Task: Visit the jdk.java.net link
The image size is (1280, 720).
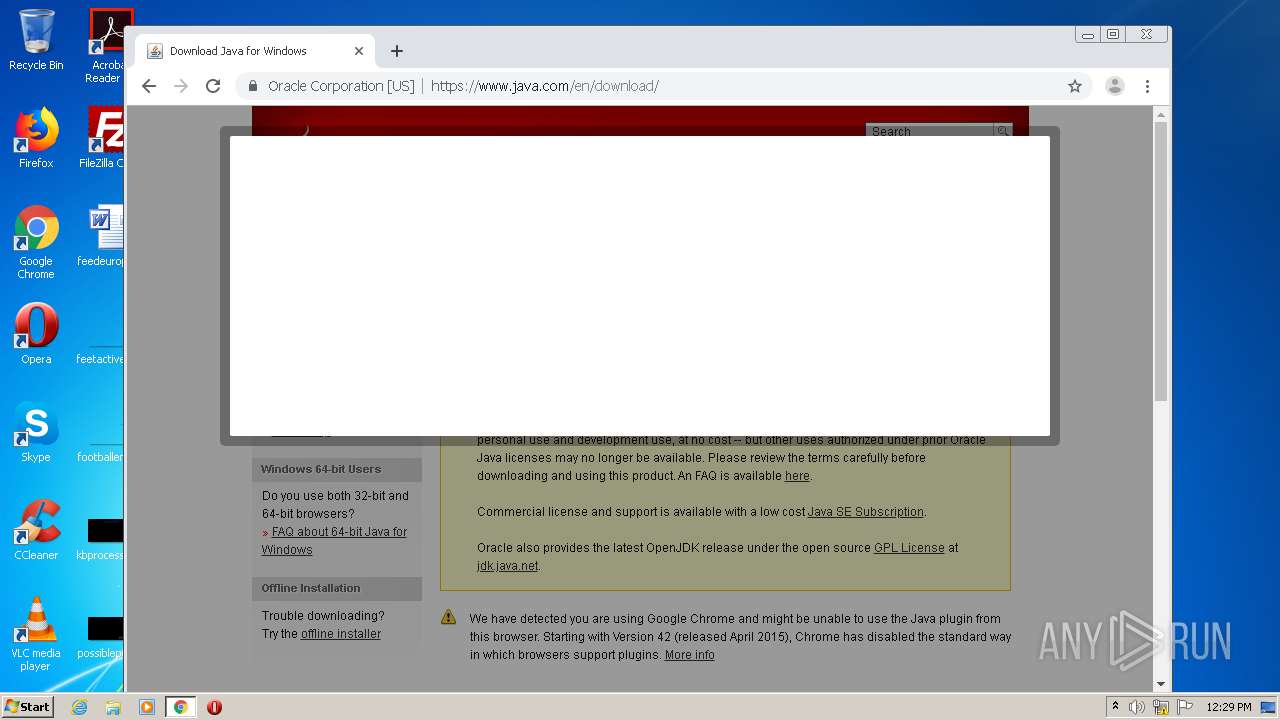Action: pyautogui.click(x=508, y=566)
